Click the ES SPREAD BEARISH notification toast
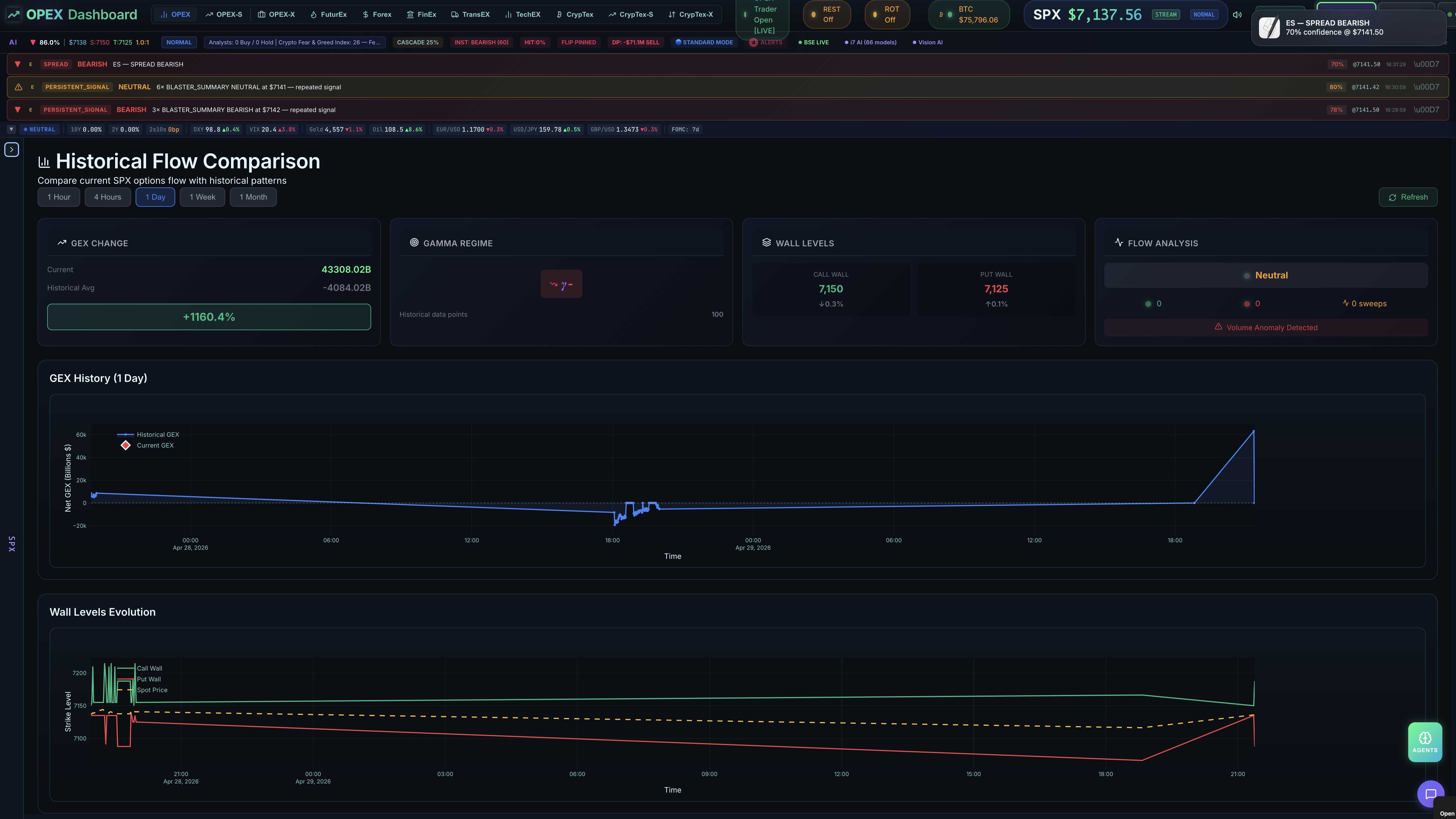 pyautogui.click(x=1348, y=27)
